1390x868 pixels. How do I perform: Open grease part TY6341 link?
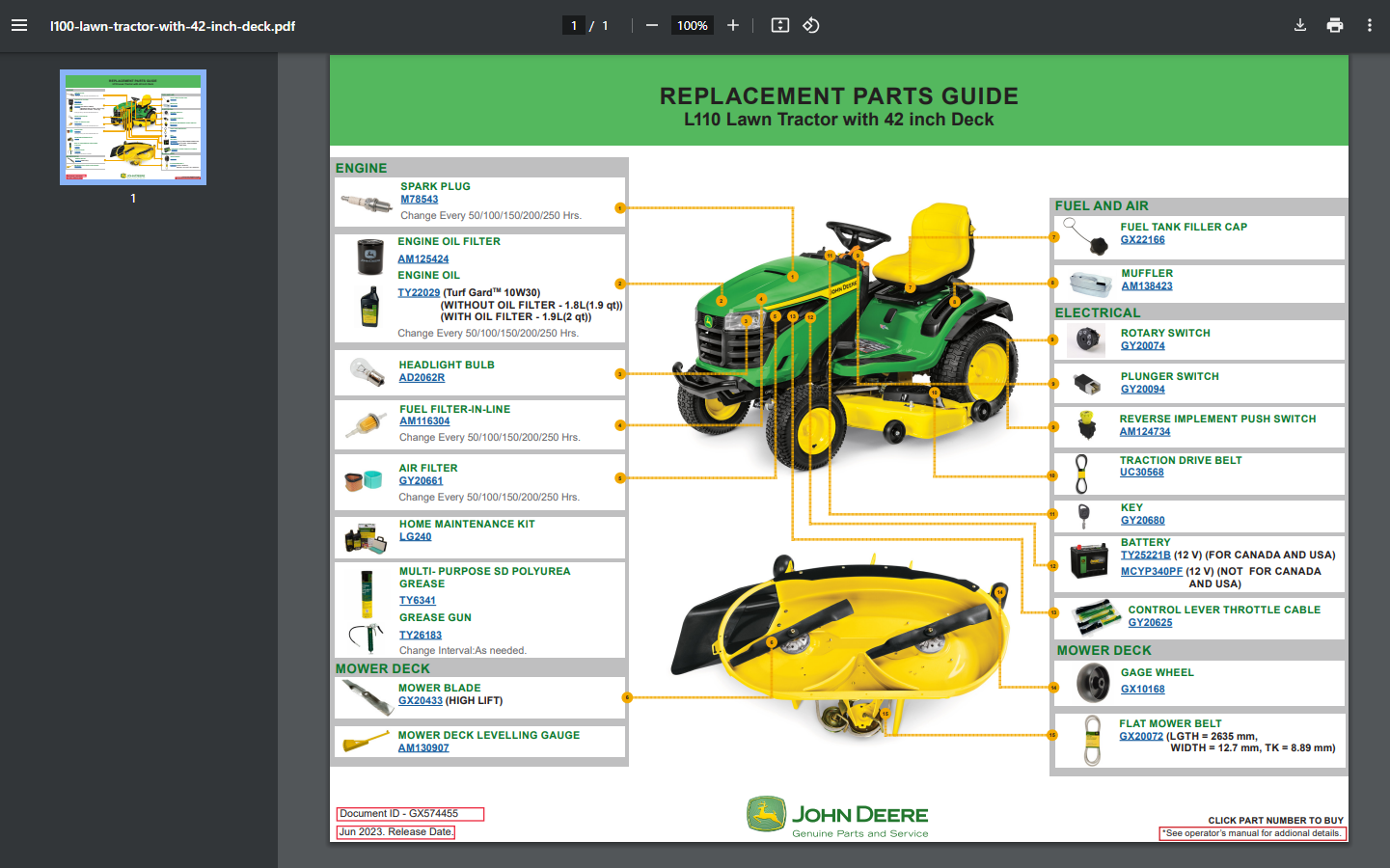coord(418,601)
